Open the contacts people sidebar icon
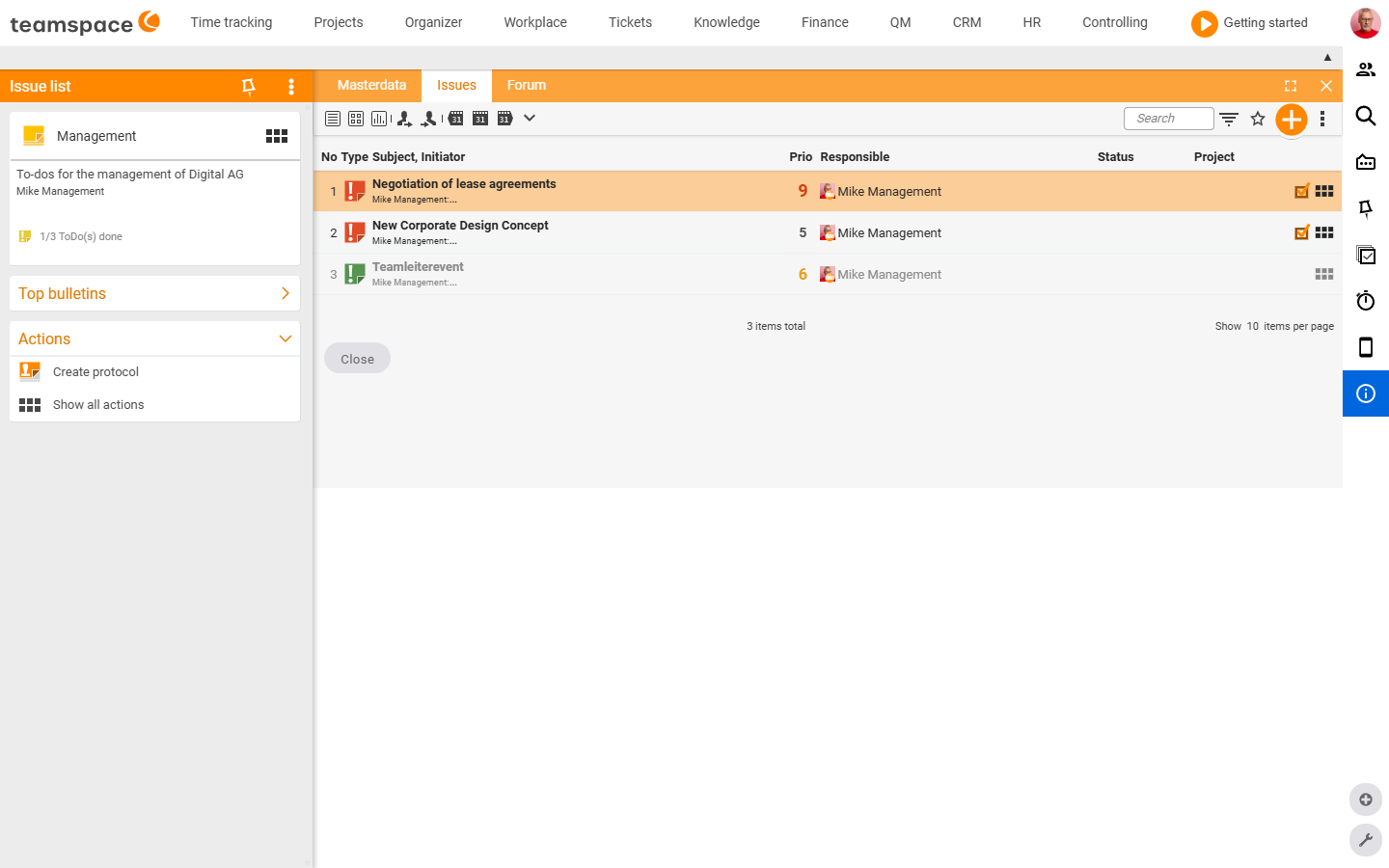 click(x=1366, y=69)
